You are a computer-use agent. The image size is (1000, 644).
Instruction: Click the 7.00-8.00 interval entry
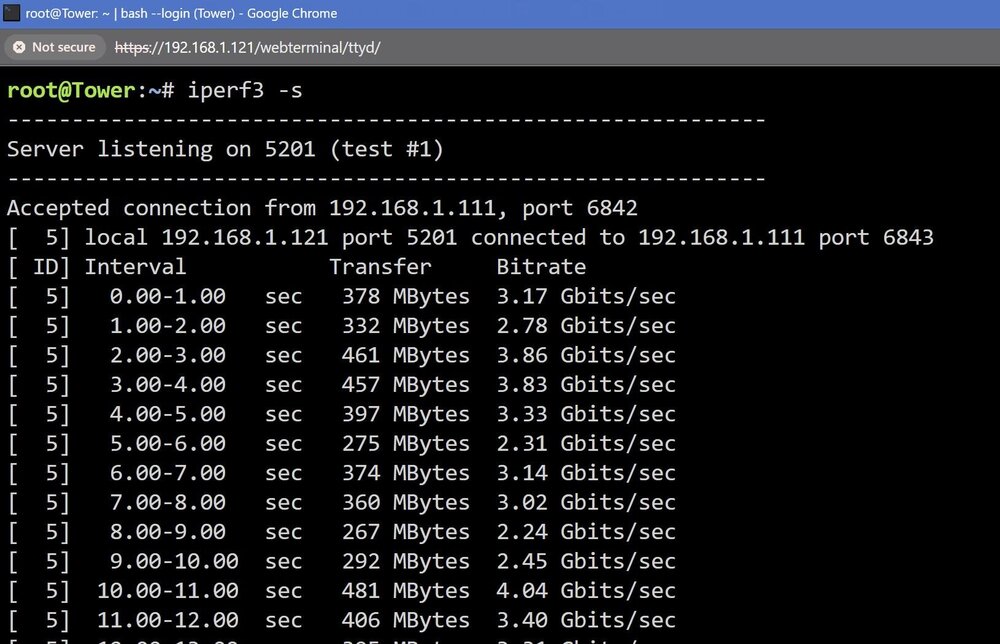point(168,502)
